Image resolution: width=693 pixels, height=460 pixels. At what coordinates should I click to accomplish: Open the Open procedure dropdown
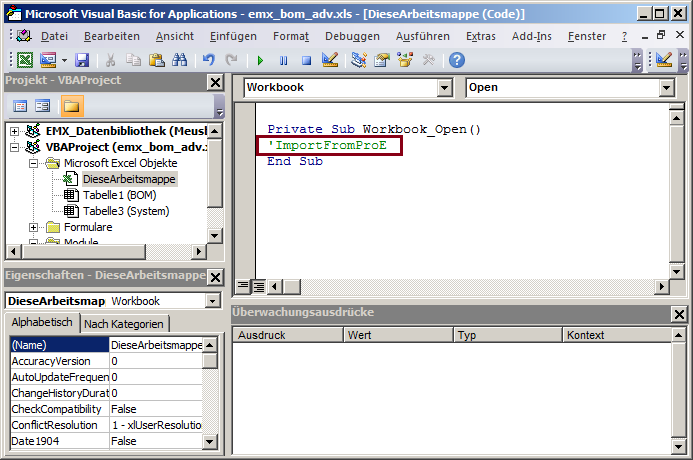coord(666,88)
